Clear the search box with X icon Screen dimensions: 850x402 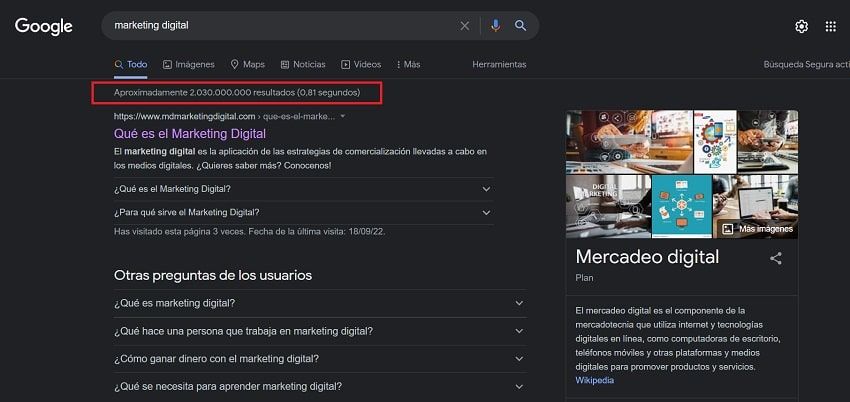coord(465,25)
